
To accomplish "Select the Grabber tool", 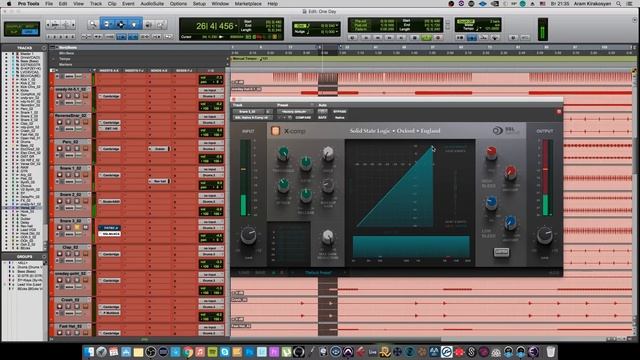I will pyautogui.click(x=134, y=24).
